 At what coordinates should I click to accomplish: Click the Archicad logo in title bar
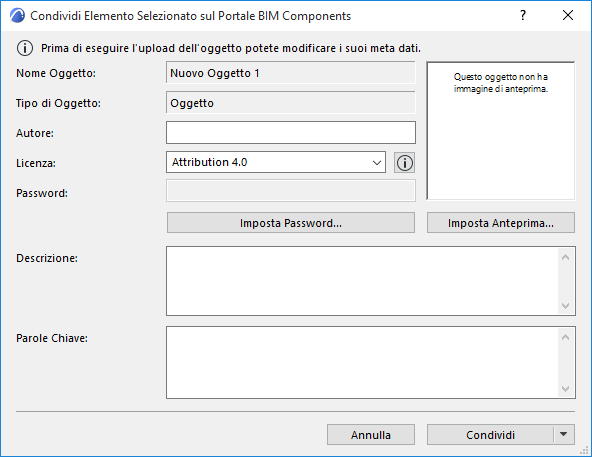(x=17, y=16)
